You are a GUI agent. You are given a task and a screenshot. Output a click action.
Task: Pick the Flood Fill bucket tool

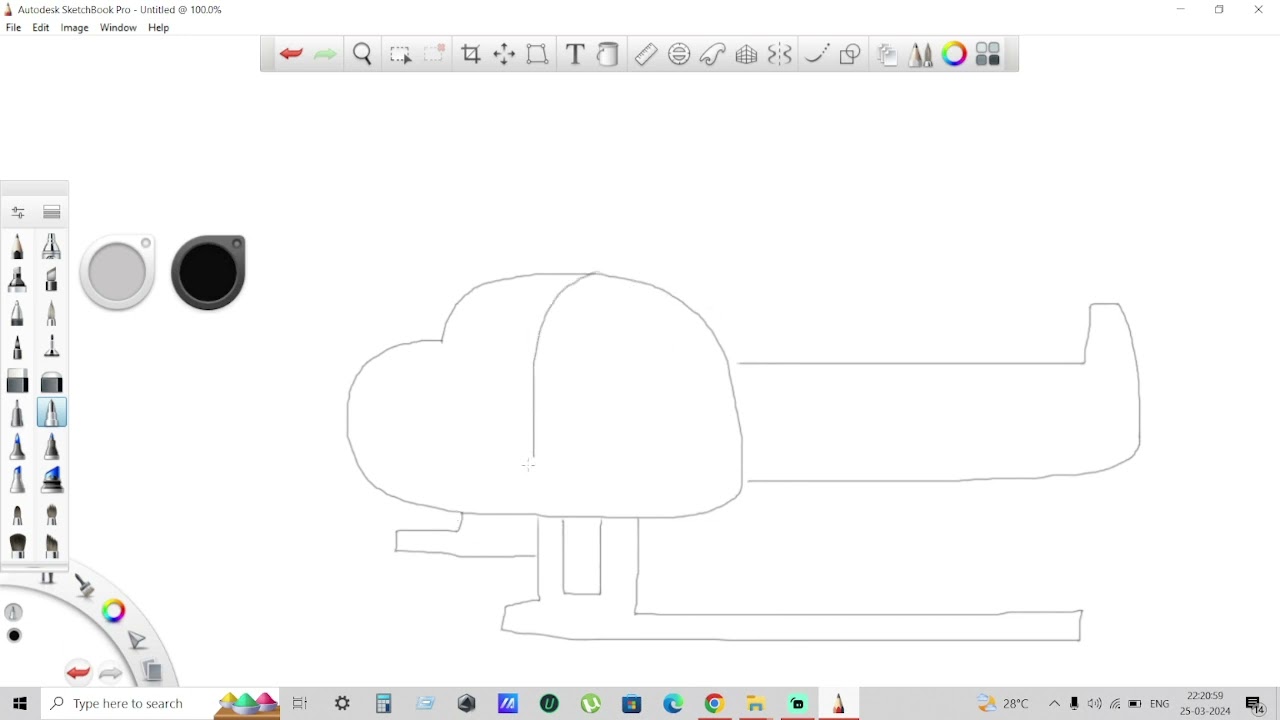608,54
